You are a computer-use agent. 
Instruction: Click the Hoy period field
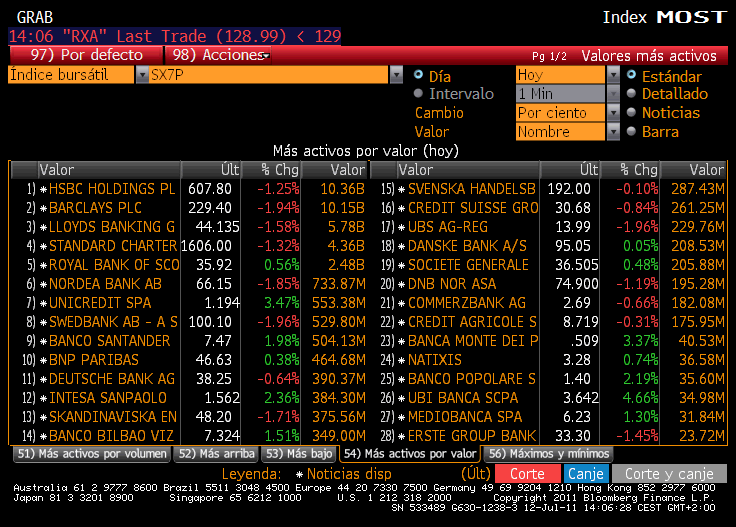coord(560,75)
